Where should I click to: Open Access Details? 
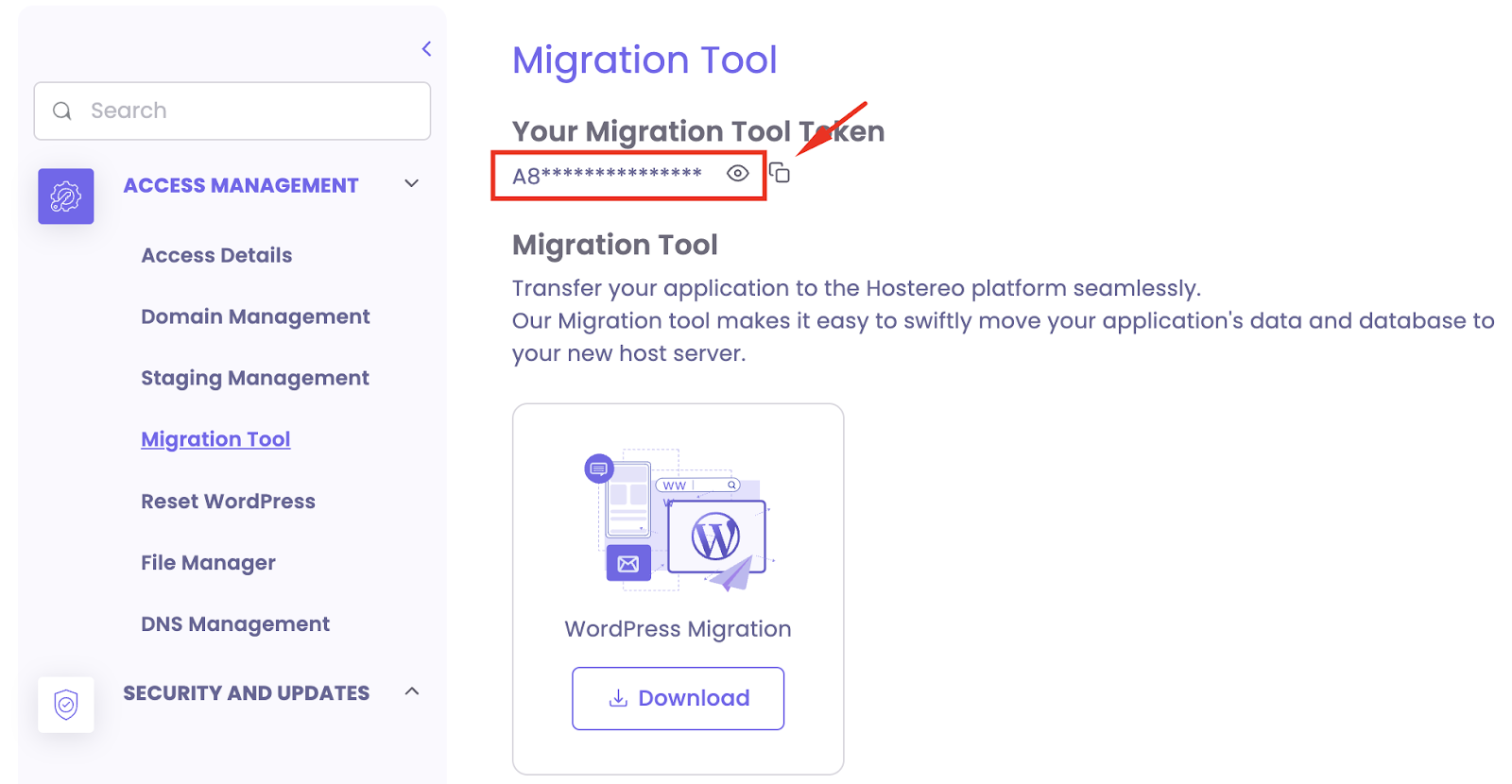pos(216,255)
